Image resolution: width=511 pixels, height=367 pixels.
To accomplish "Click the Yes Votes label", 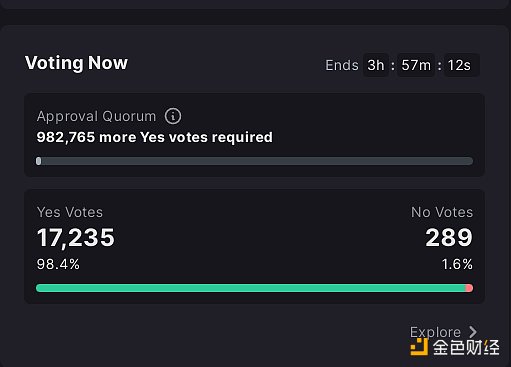I will point(70,212).
